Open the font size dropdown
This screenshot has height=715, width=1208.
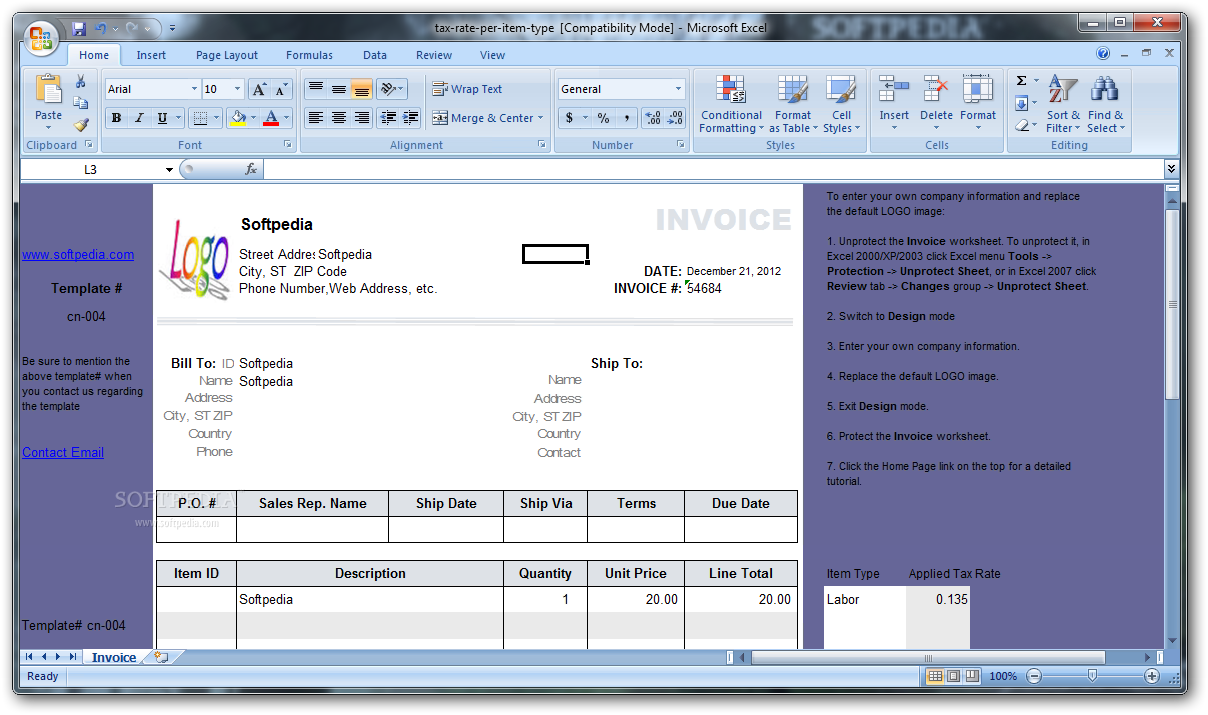click(x=237, y=89)
